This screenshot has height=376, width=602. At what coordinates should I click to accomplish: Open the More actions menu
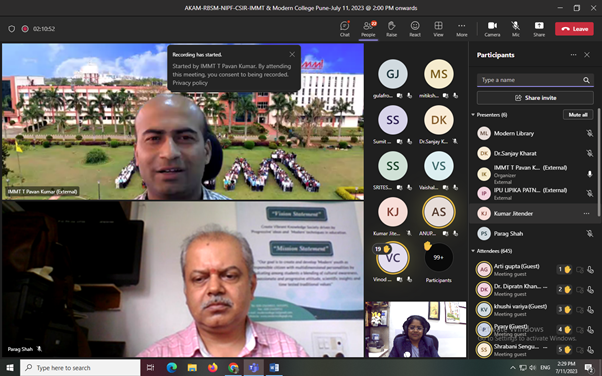pos(461,29)
